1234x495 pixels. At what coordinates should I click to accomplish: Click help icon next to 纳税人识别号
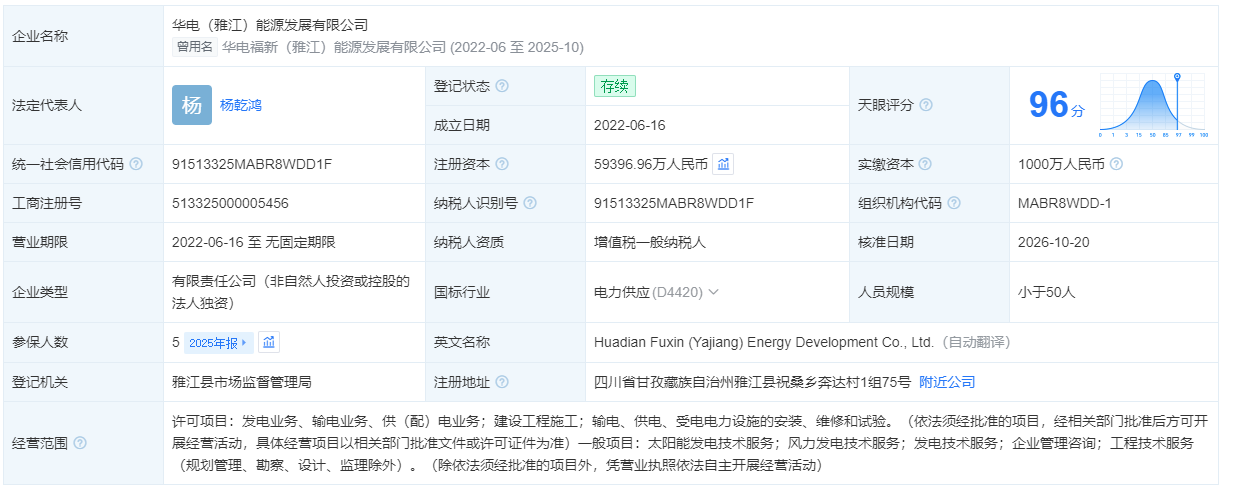coord(530,203)
